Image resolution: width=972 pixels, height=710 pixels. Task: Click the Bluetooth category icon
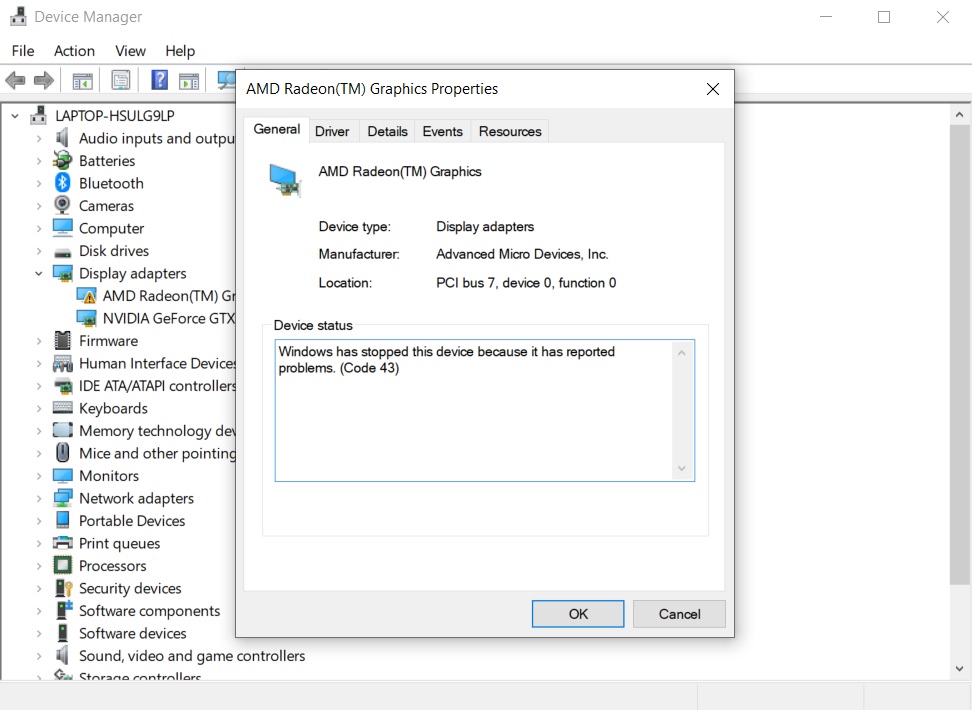tap(63, 183)
